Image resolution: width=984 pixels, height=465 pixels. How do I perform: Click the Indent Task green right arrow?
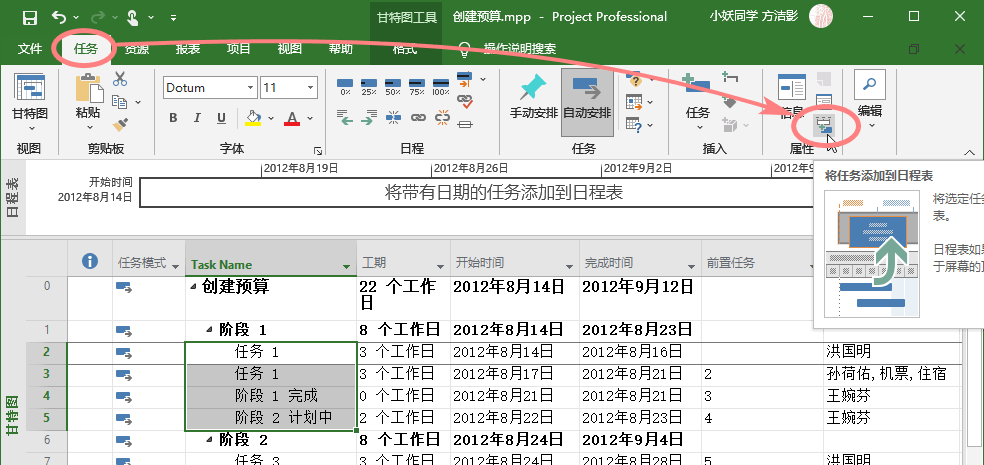(369, 117)
